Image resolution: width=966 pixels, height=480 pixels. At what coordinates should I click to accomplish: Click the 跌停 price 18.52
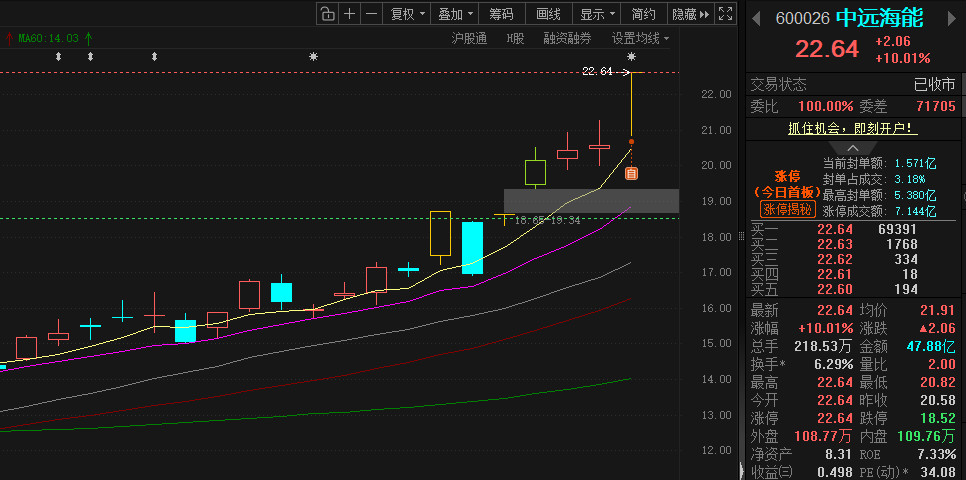click(938, 418)
